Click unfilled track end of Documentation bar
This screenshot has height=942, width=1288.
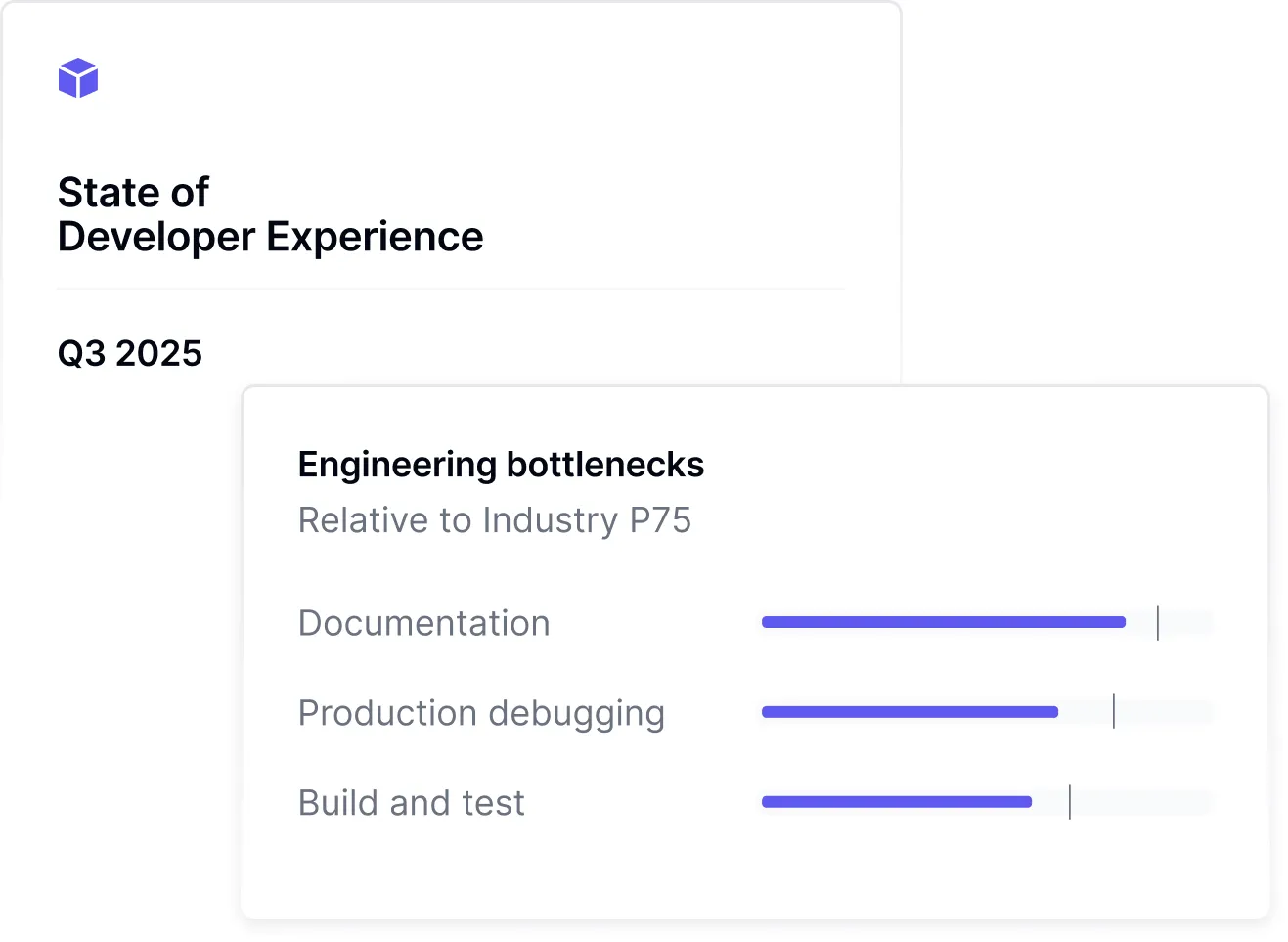coord(1188,622)
